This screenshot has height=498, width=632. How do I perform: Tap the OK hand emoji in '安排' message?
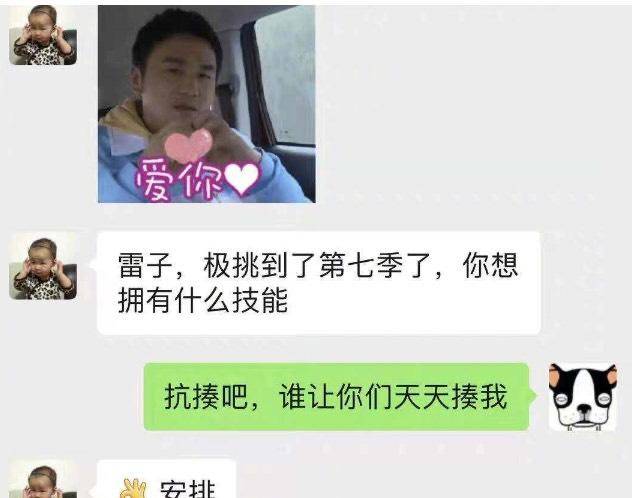coord(134,488)
